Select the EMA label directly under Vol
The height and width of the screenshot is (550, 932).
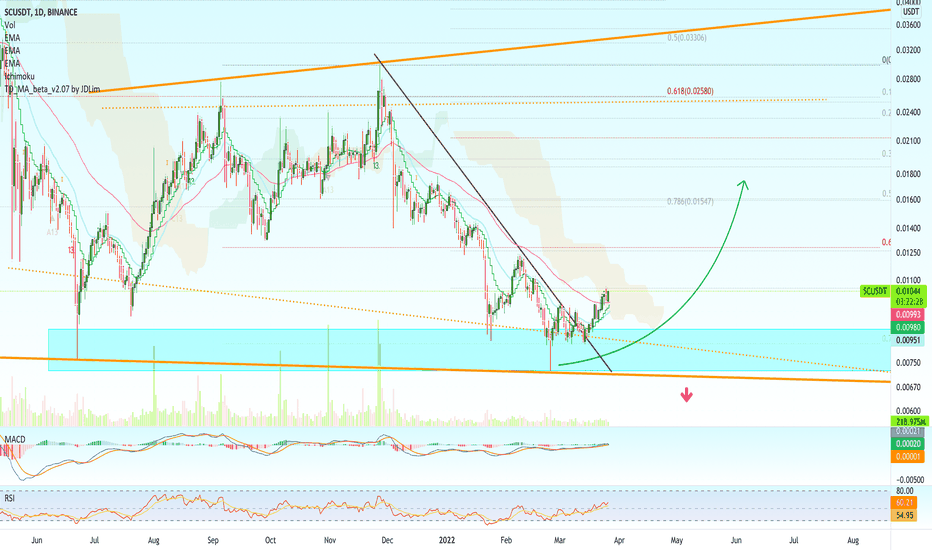(12, 37)
